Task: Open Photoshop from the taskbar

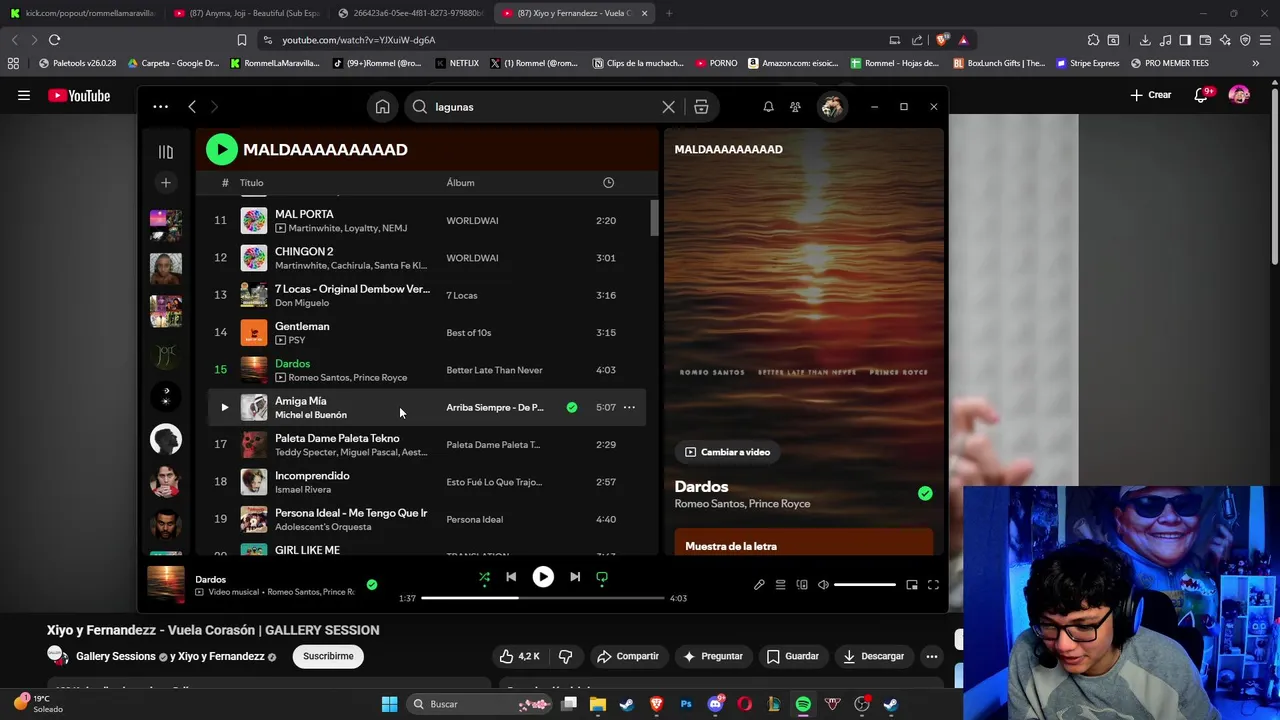Action: (686, 704)
